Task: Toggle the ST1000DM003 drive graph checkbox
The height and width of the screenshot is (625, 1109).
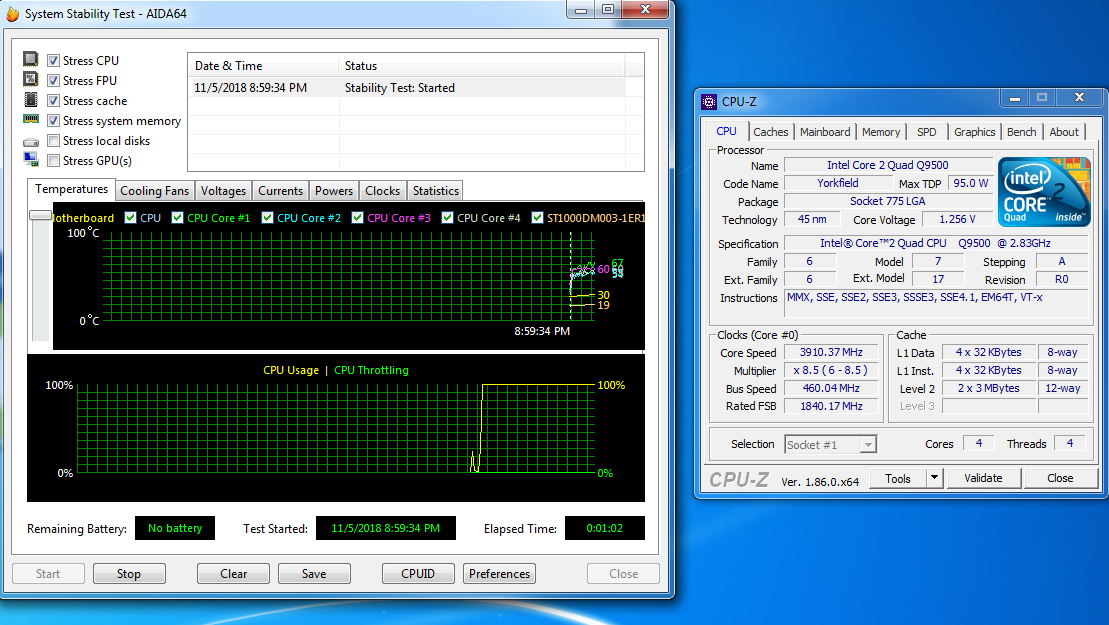Action: [538, 218]
